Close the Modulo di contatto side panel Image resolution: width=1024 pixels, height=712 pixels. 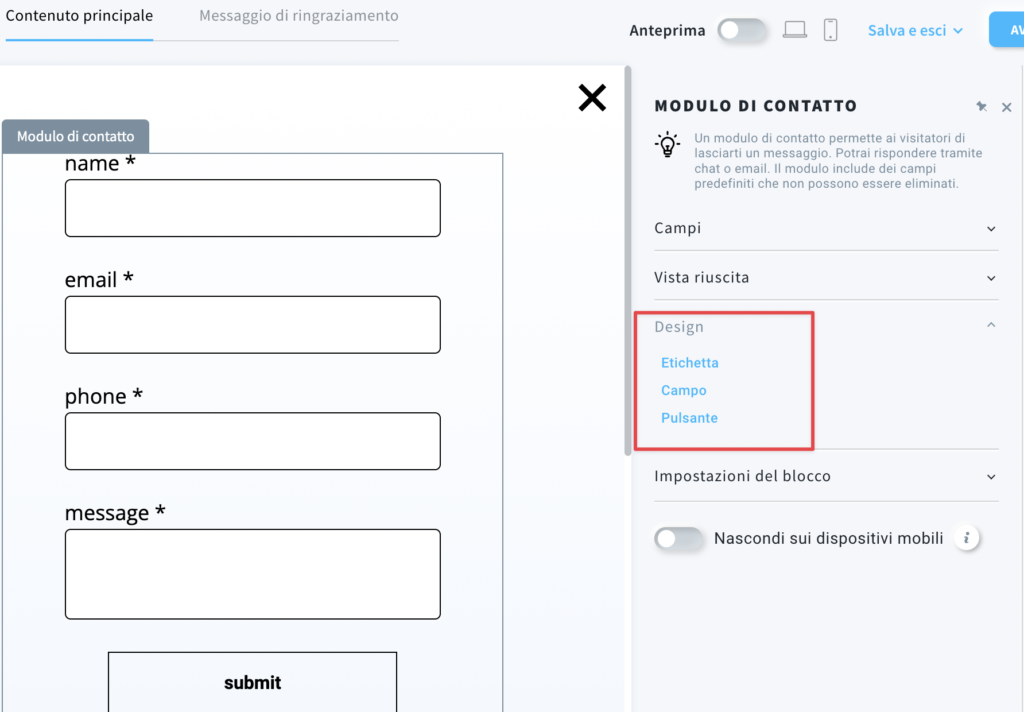point(1006,107)
